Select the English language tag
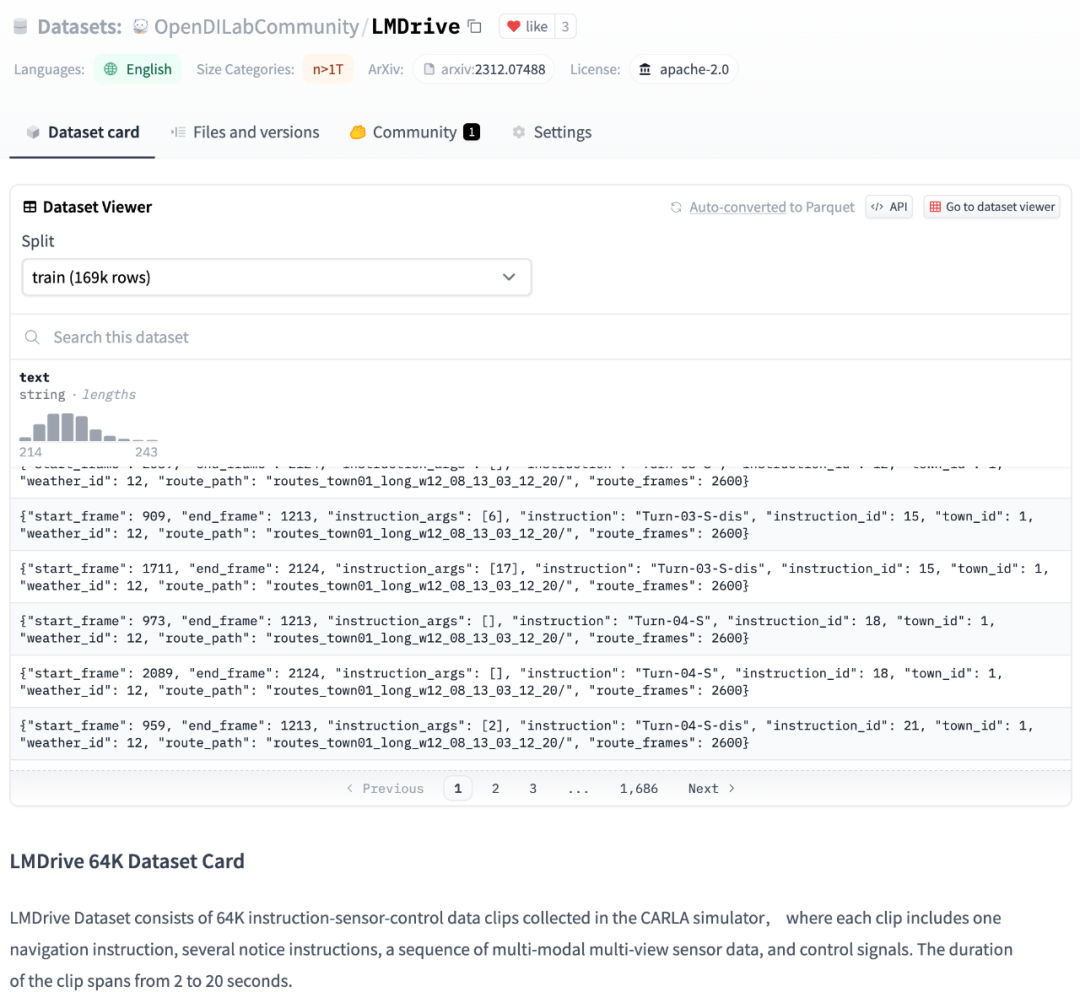Image resolution: width=1080 pixels, height=992 pixels. coord(138,69)
